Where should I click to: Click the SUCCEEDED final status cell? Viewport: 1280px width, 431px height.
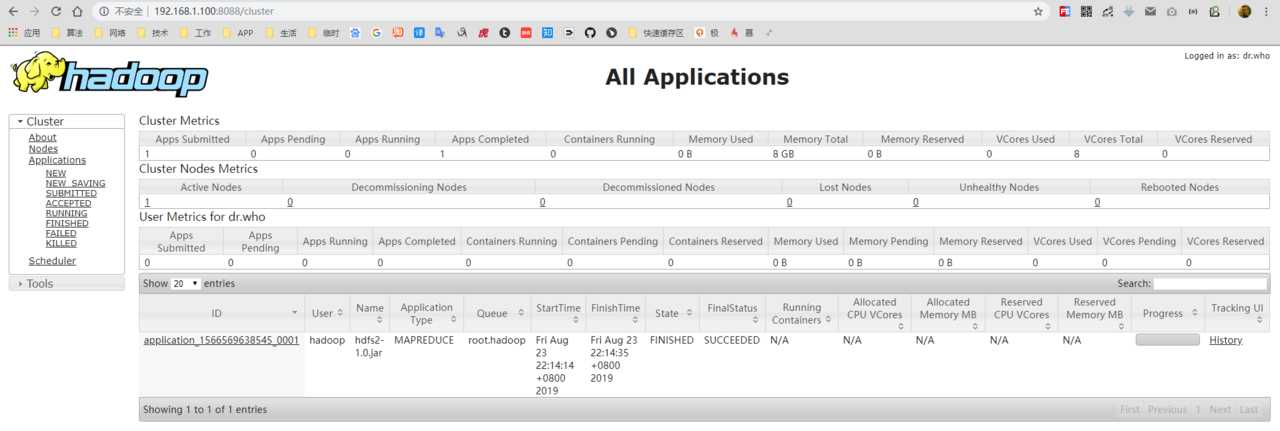point(732,340)
